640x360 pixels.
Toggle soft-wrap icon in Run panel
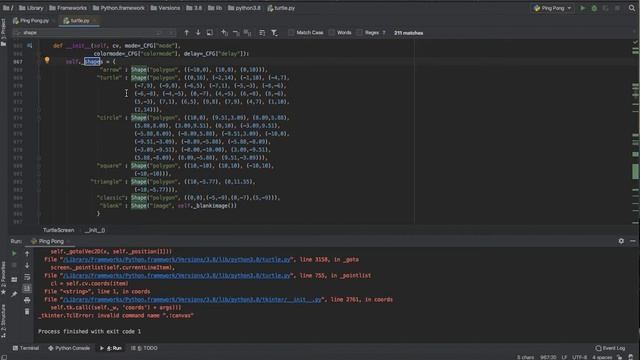(27, 277)
